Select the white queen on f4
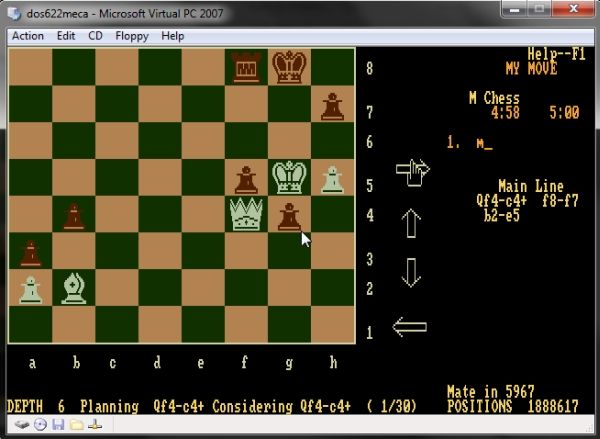Image resolution: width=600 pixels, height=439 pixels. pyautogui.click(x=246, y=214)
